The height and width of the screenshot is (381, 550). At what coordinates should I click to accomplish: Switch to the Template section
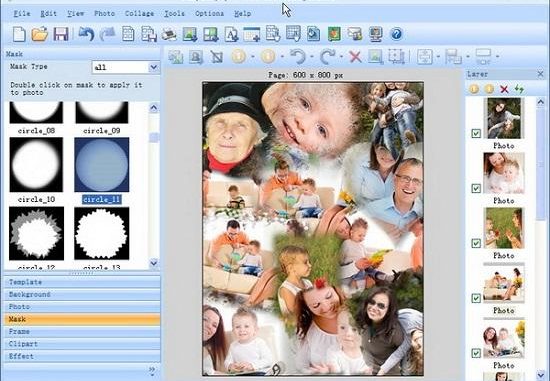(82, 282)
